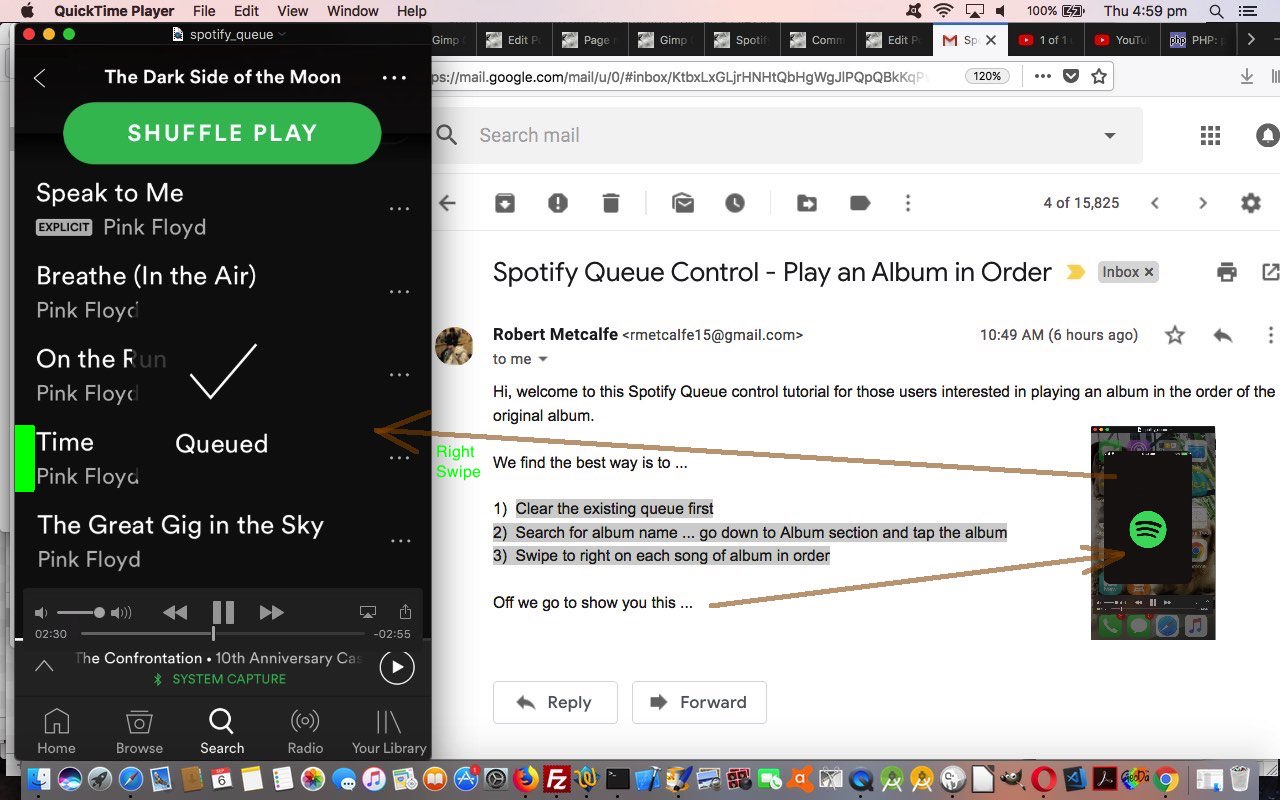Mark the email as unread
1280x800 pixels.
click(x=683, y=203)
